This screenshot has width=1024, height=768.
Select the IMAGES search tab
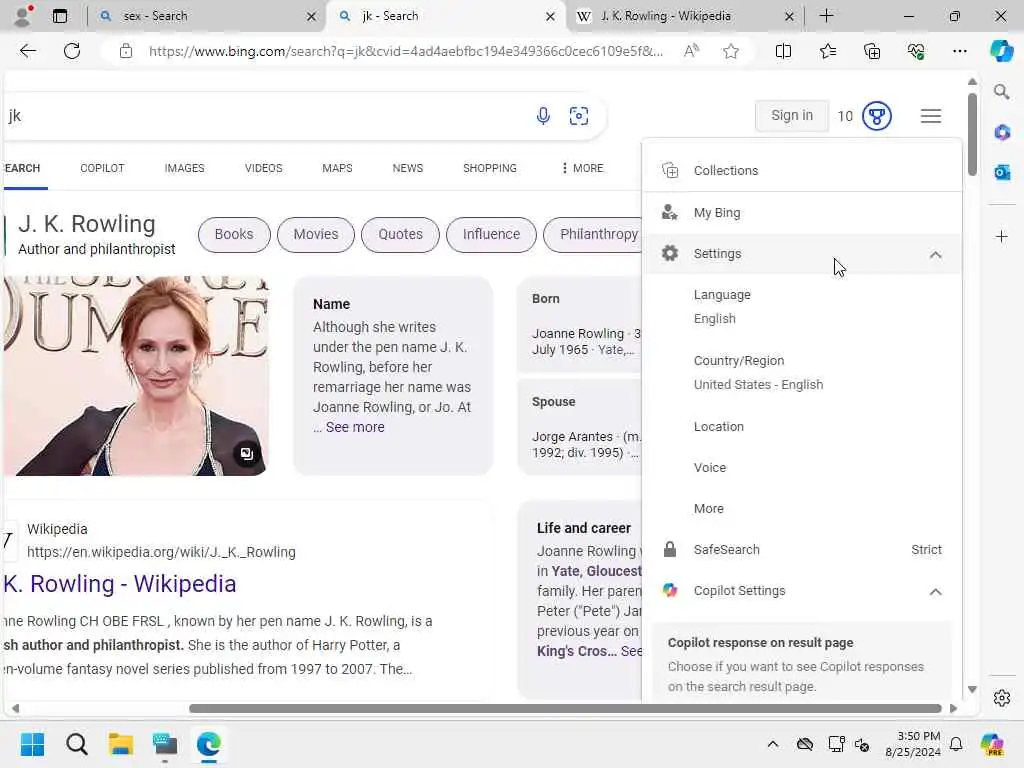coord(184,168)
